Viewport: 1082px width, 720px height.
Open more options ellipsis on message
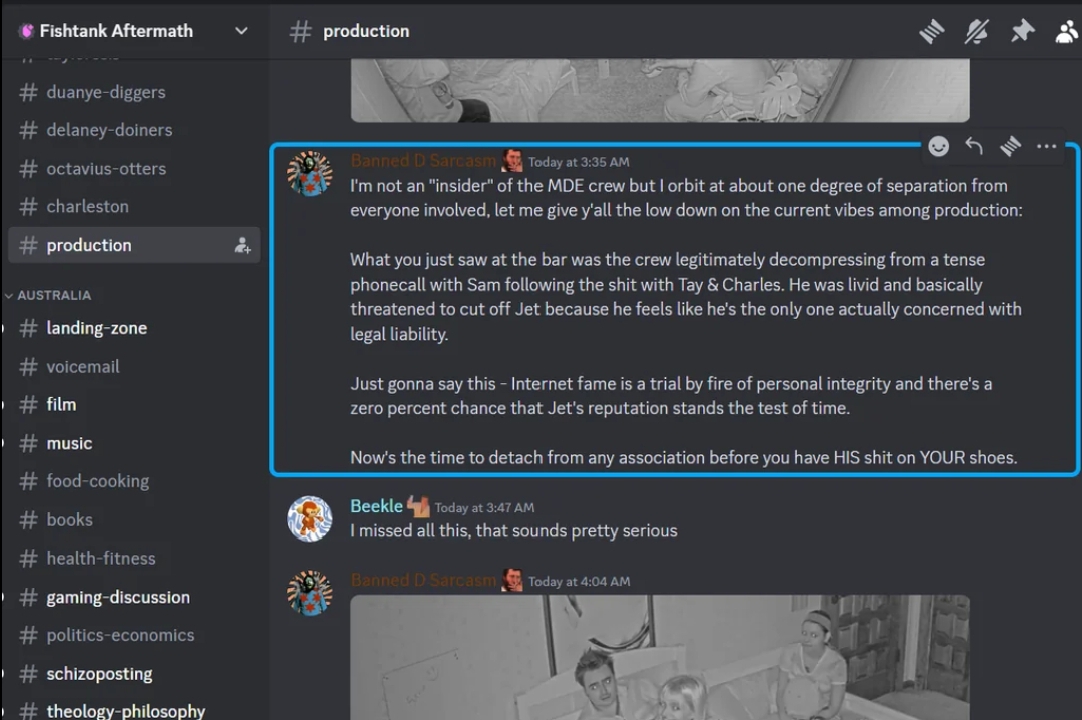[1047, 146]
